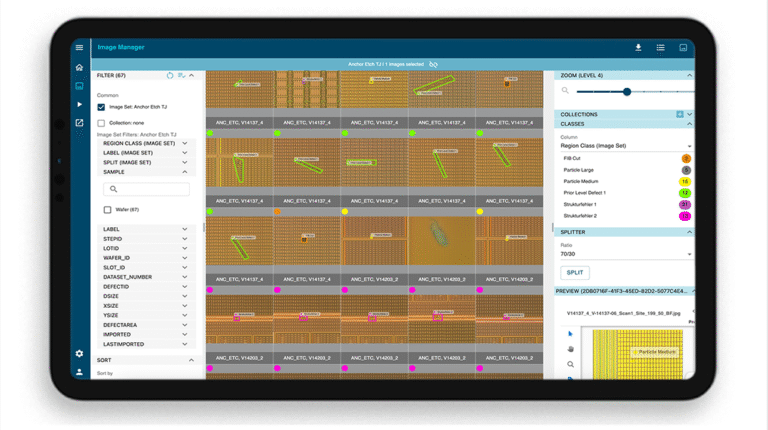Click the play icon in left sidebar

[x=79, y=104]
